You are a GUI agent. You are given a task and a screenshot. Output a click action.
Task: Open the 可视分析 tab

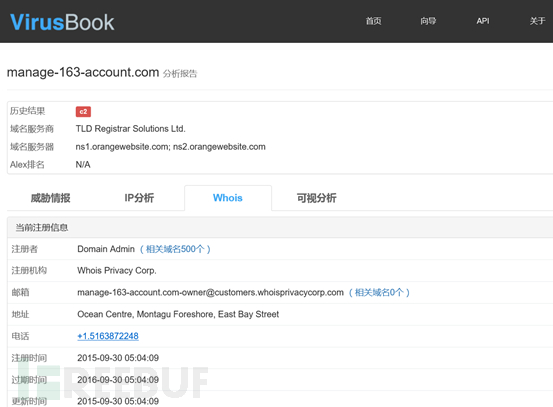tap(316, 198)
